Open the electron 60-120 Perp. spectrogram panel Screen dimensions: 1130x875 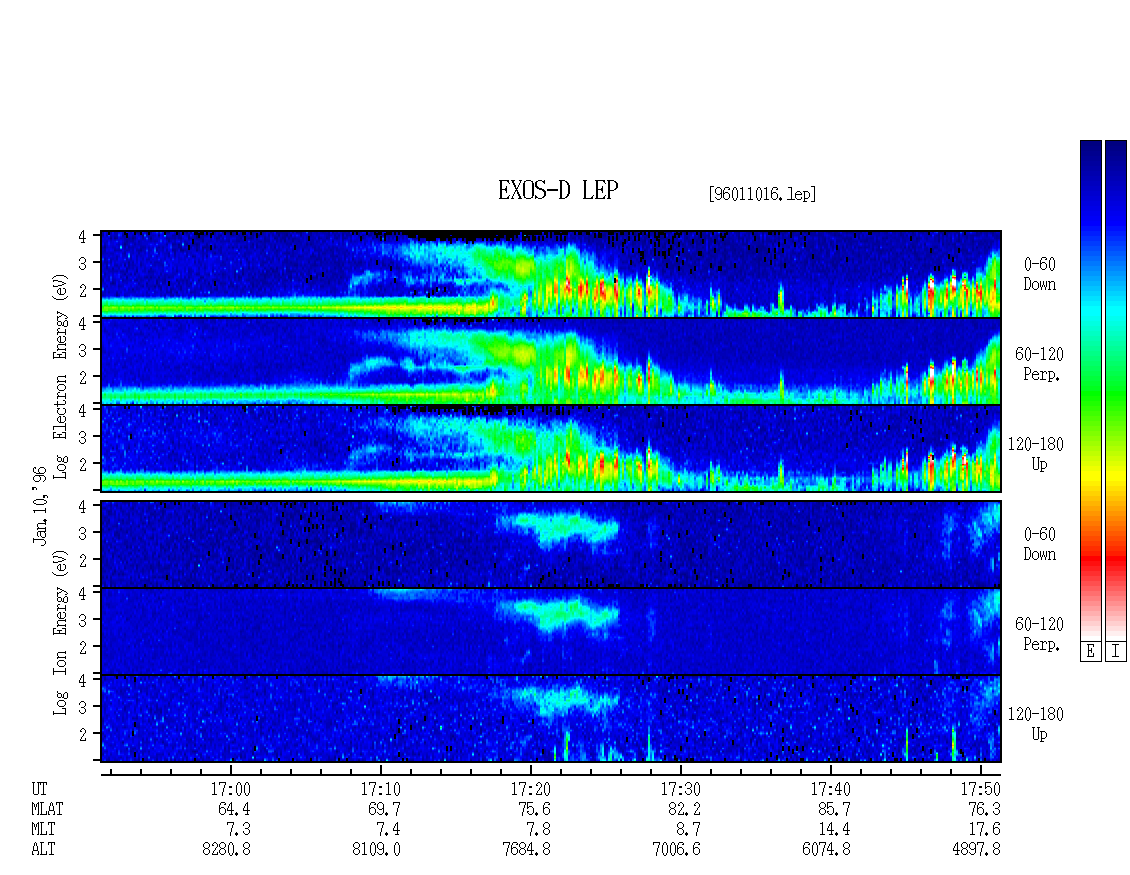(x=551, y=361)
